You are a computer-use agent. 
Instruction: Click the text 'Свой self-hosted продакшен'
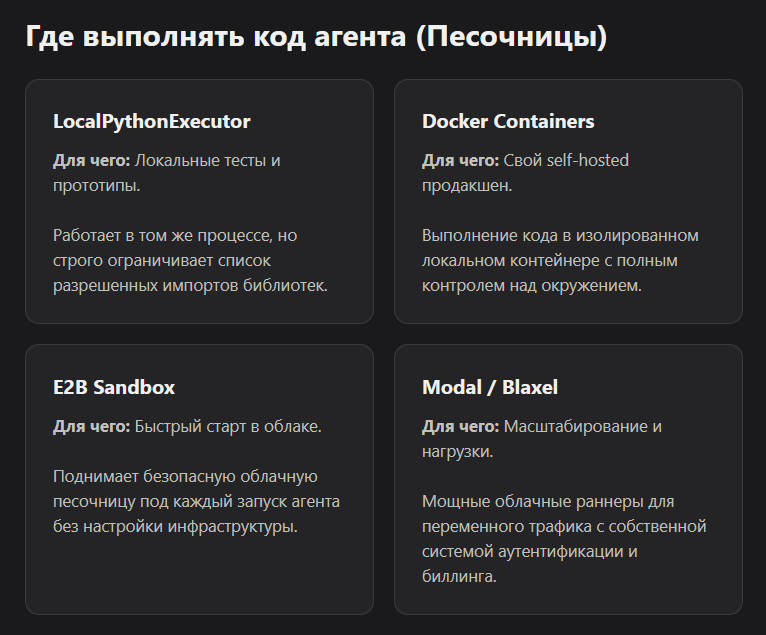click(x=525, y=173)
